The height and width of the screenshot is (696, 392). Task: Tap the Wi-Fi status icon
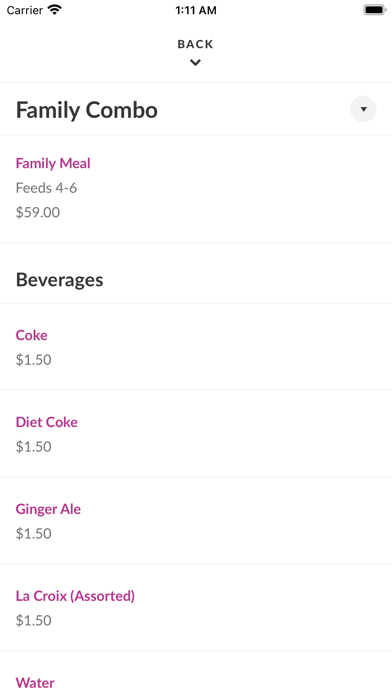coord(55,10)
